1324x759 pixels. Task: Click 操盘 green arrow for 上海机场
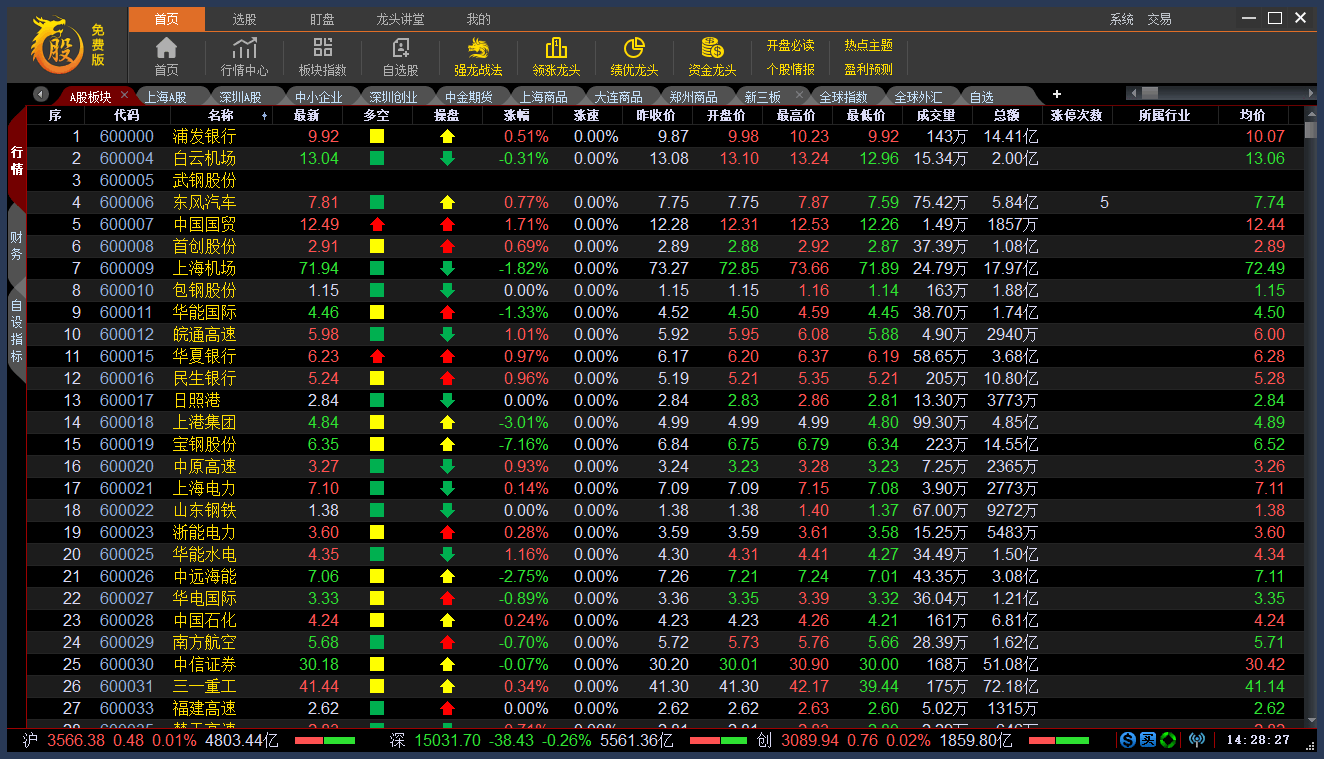click(447, 268)
